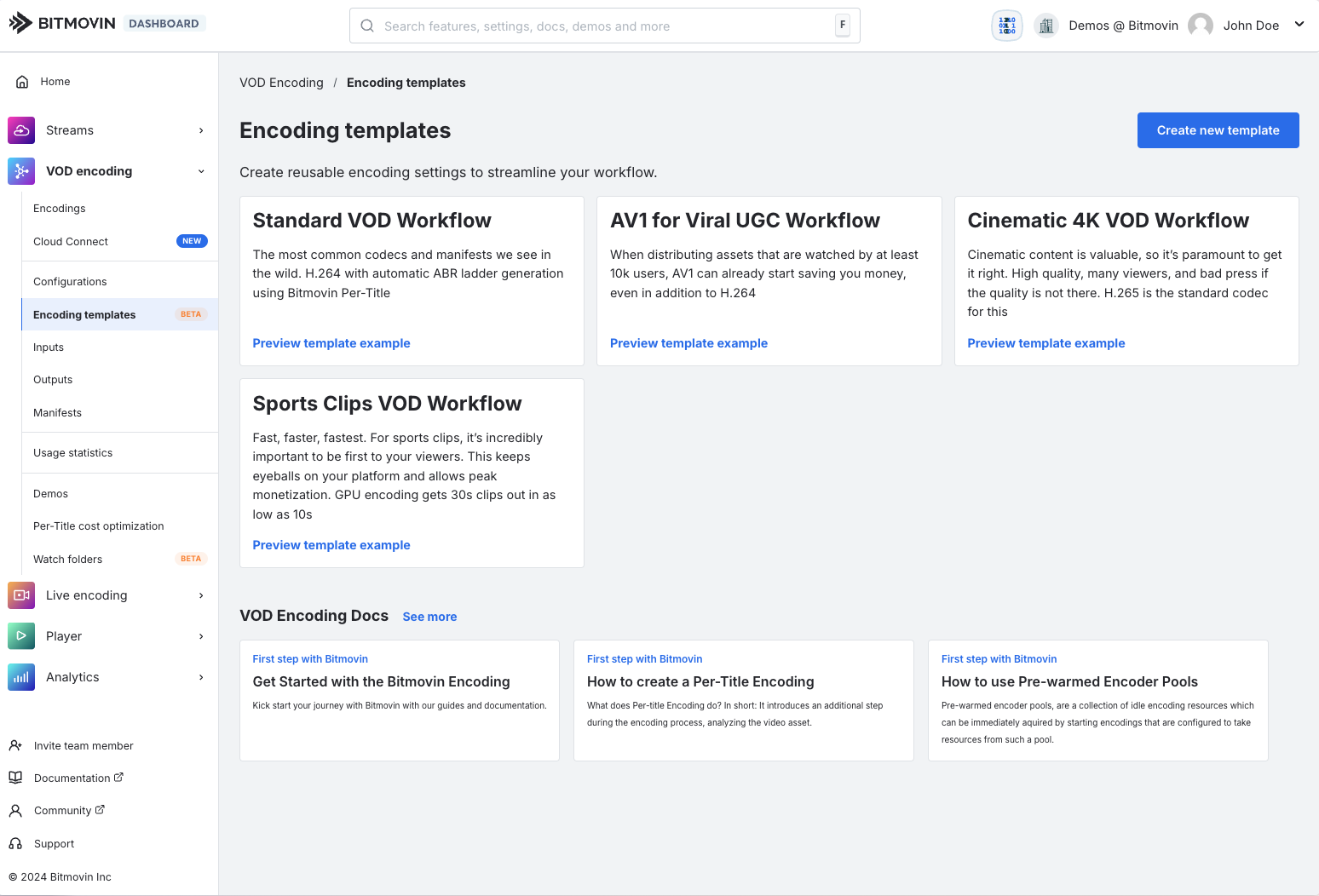Open the user account dropdown arrow
This screenshot has height=896, width=1319.
1299,25
